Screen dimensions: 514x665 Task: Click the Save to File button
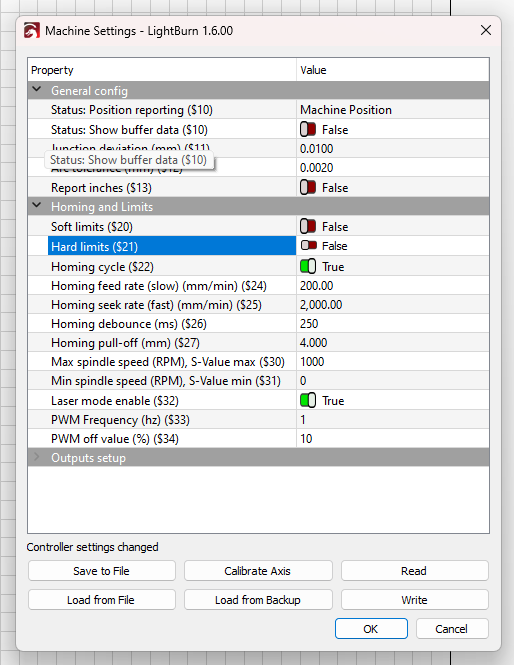click(x=102, y=571)
